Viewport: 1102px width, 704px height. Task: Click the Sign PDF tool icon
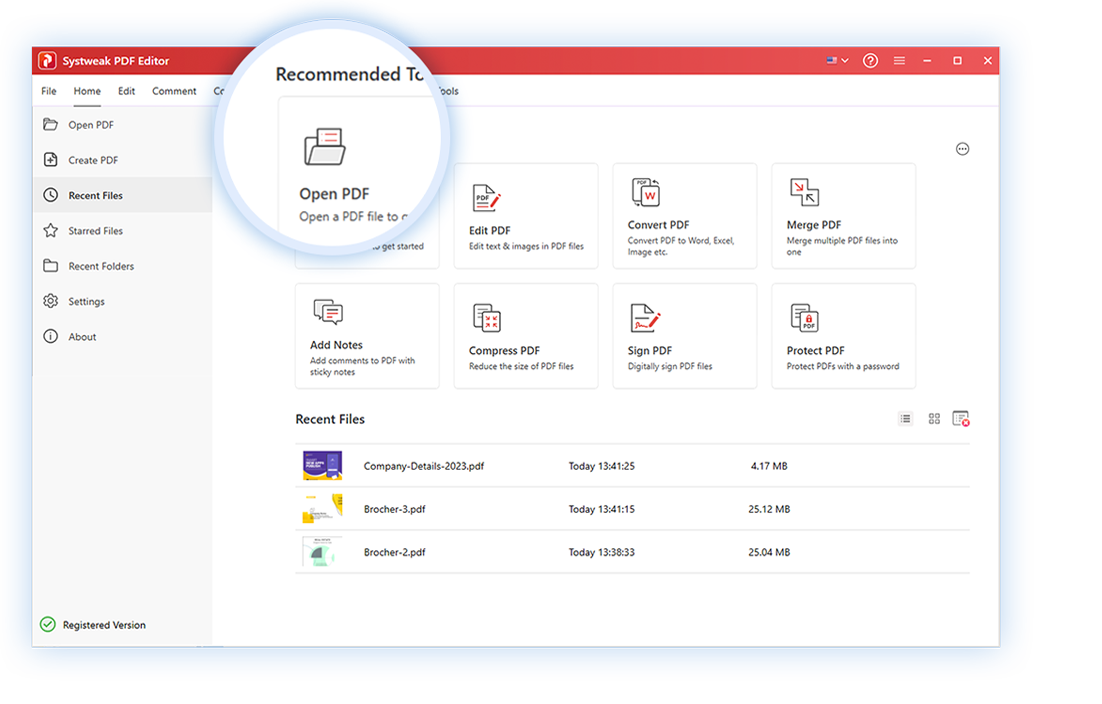tap(645, 318)
